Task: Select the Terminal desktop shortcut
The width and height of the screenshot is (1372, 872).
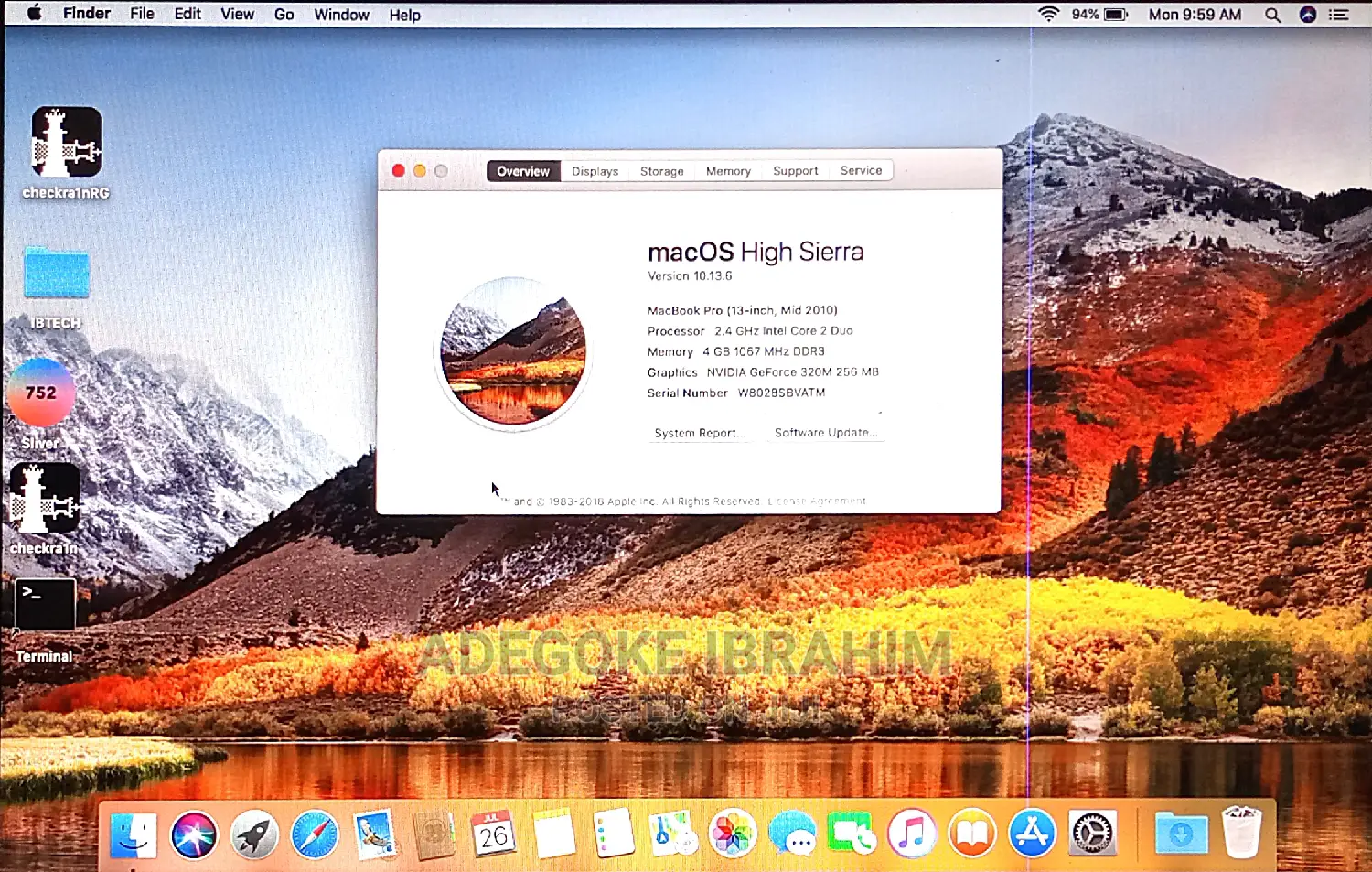Action: point(44,620)
